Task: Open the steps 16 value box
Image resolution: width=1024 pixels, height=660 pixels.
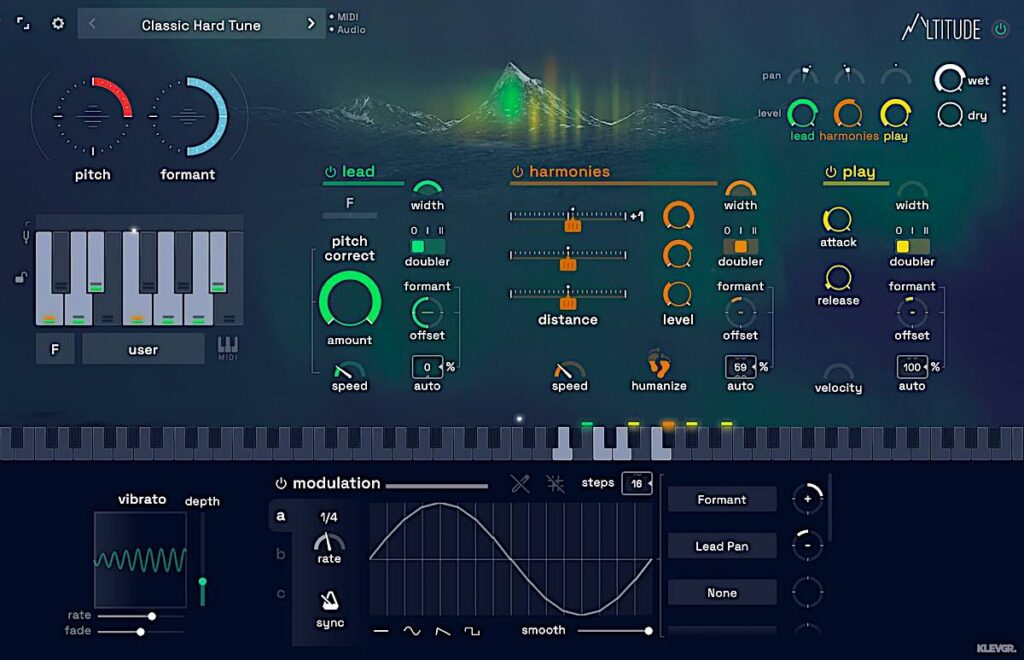Action: (x=637, y=483)
